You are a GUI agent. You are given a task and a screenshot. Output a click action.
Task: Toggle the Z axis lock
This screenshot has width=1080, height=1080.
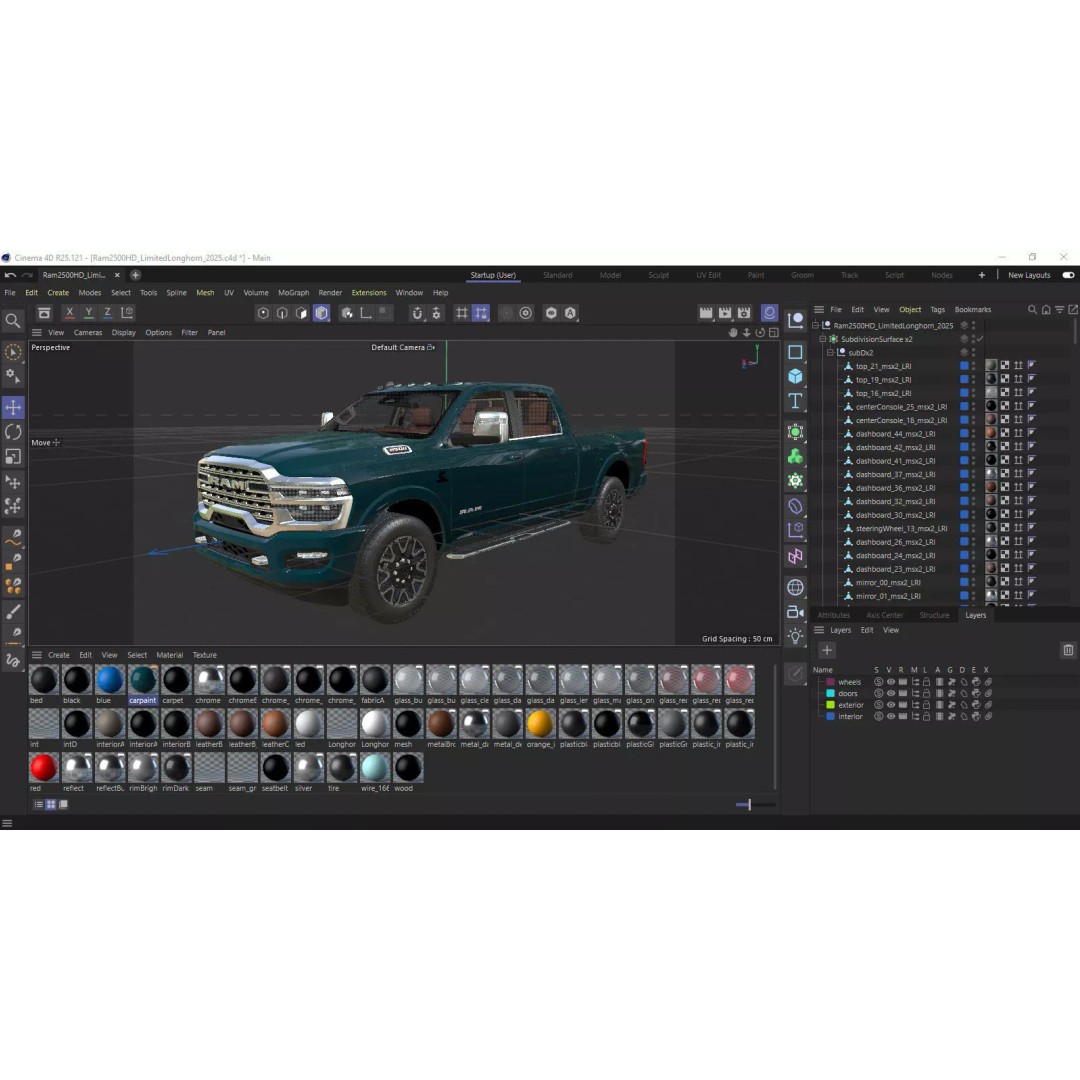(107, 313)
